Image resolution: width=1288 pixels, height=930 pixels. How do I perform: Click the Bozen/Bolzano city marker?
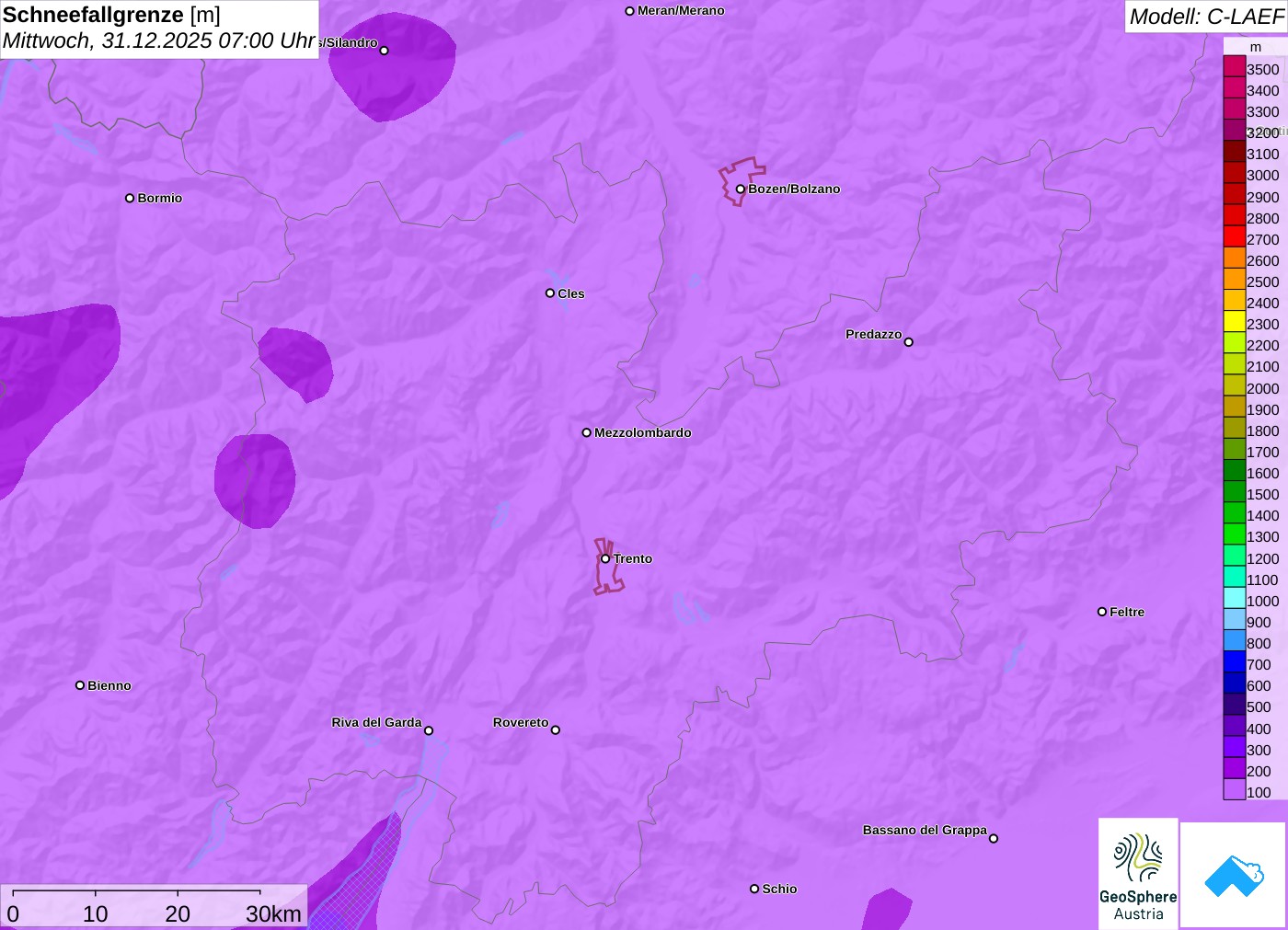pos(741,189)
